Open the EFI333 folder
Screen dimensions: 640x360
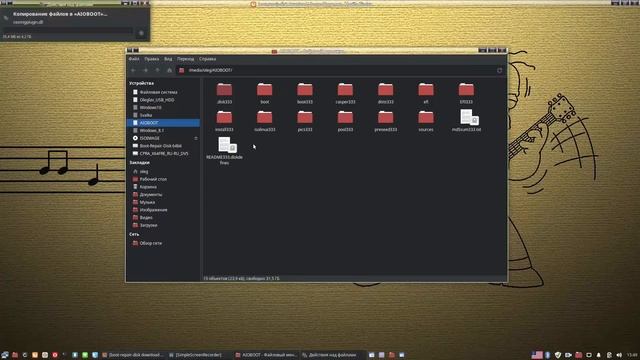pos(466,93)
